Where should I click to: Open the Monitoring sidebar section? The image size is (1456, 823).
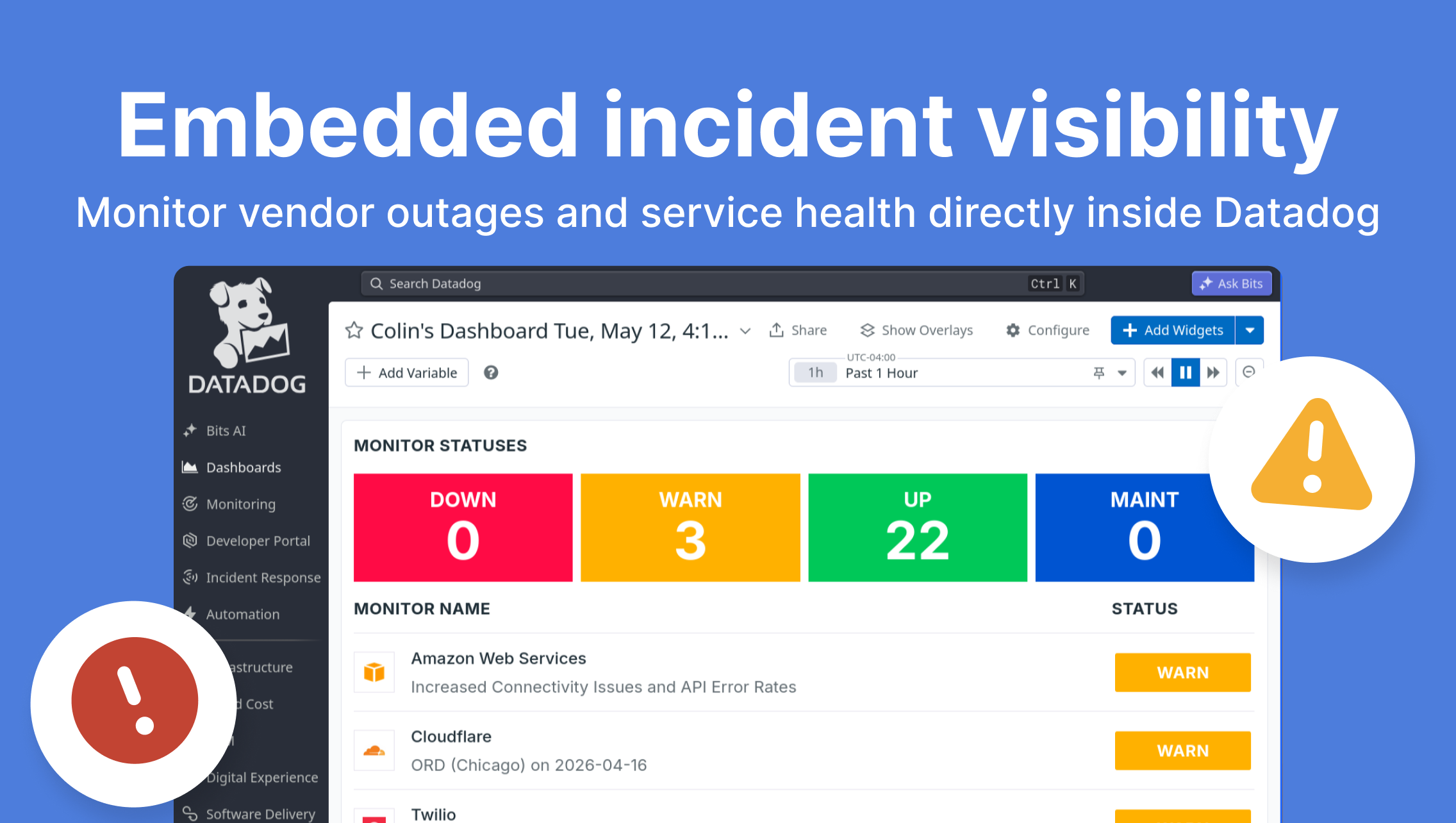[x=240, y=504]
